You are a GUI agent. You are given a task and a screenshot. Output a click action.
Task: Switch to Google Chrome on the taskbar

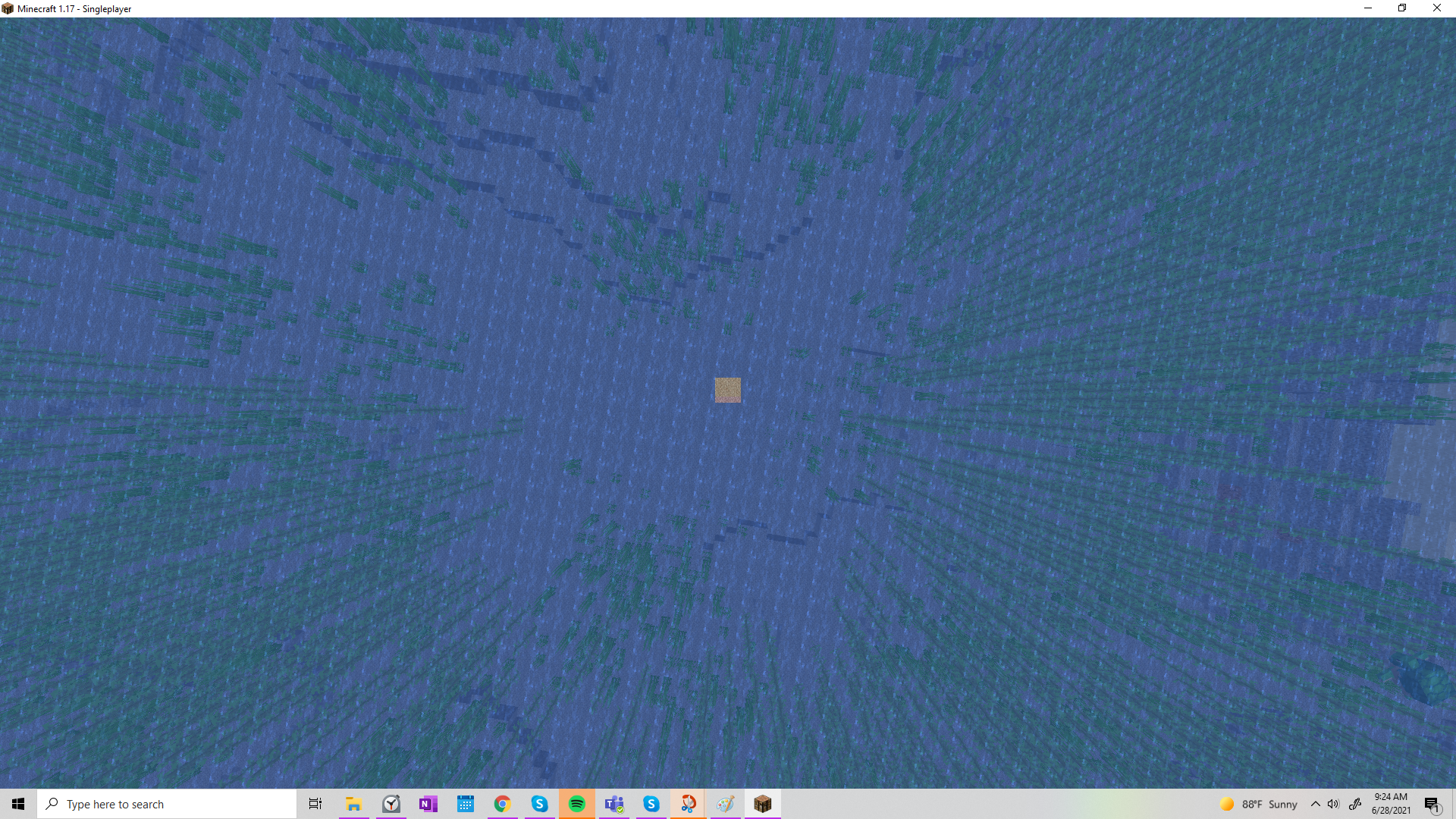[x=502, y=804]
